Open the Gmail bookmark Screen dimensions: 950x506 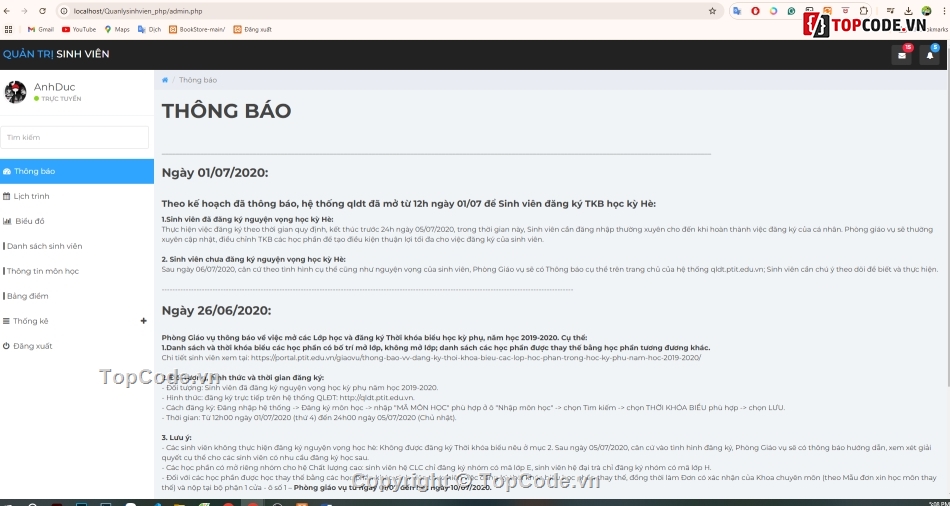pos(41,29)
